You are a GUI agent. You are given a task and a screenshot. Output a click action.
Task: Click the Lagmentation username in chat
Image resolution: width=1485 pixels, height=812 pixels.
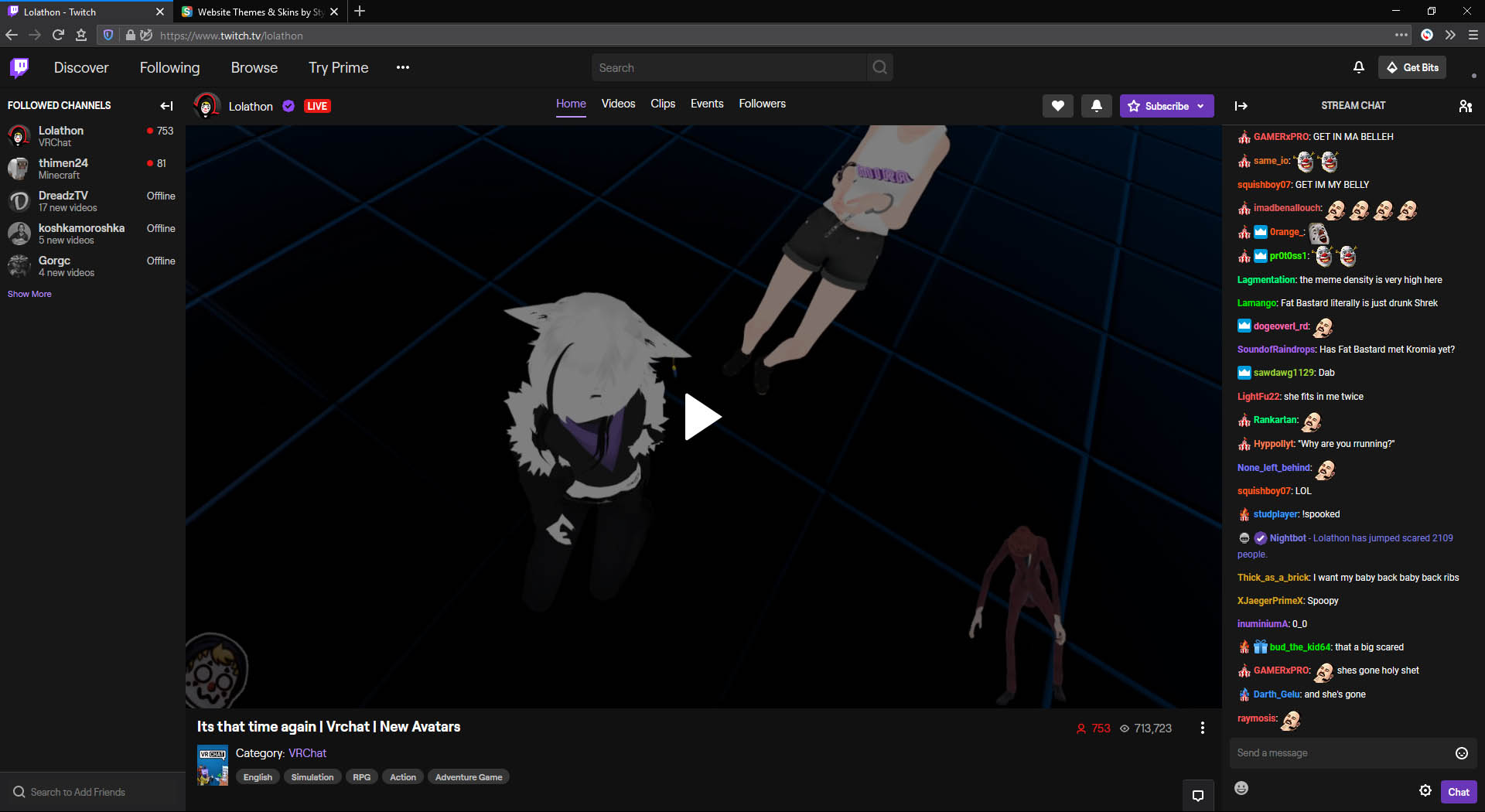[x=1266, y=280]
